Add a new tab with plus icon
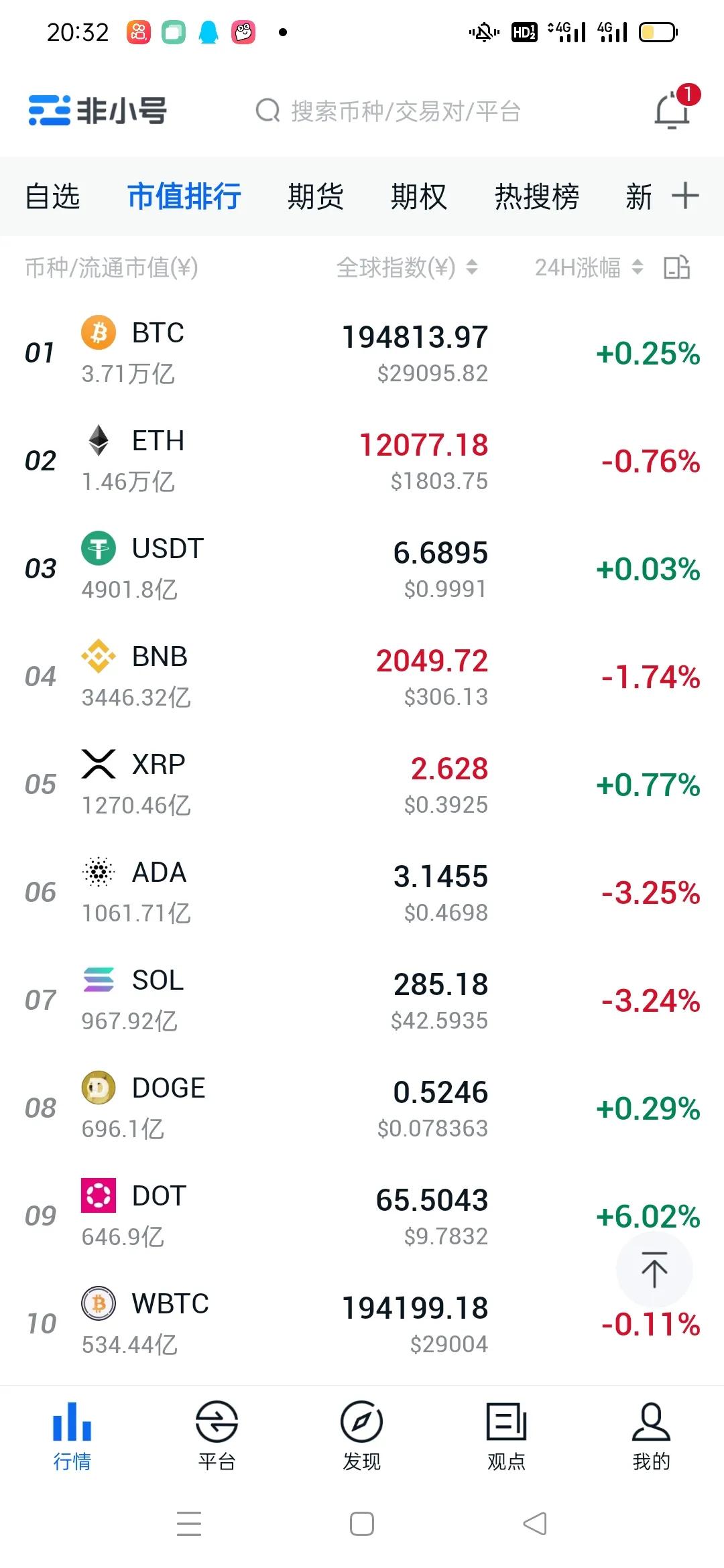Image resolution: width=724 pixels, height=1568 pixels. point(685,196)
